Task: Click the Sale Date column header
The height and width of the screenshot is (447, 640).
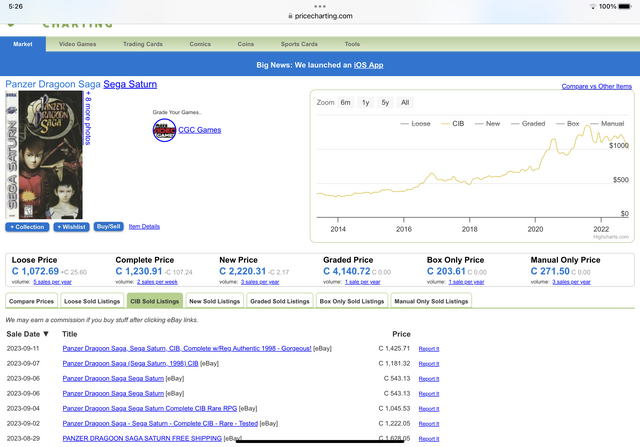Action: [x=27, y=334]
